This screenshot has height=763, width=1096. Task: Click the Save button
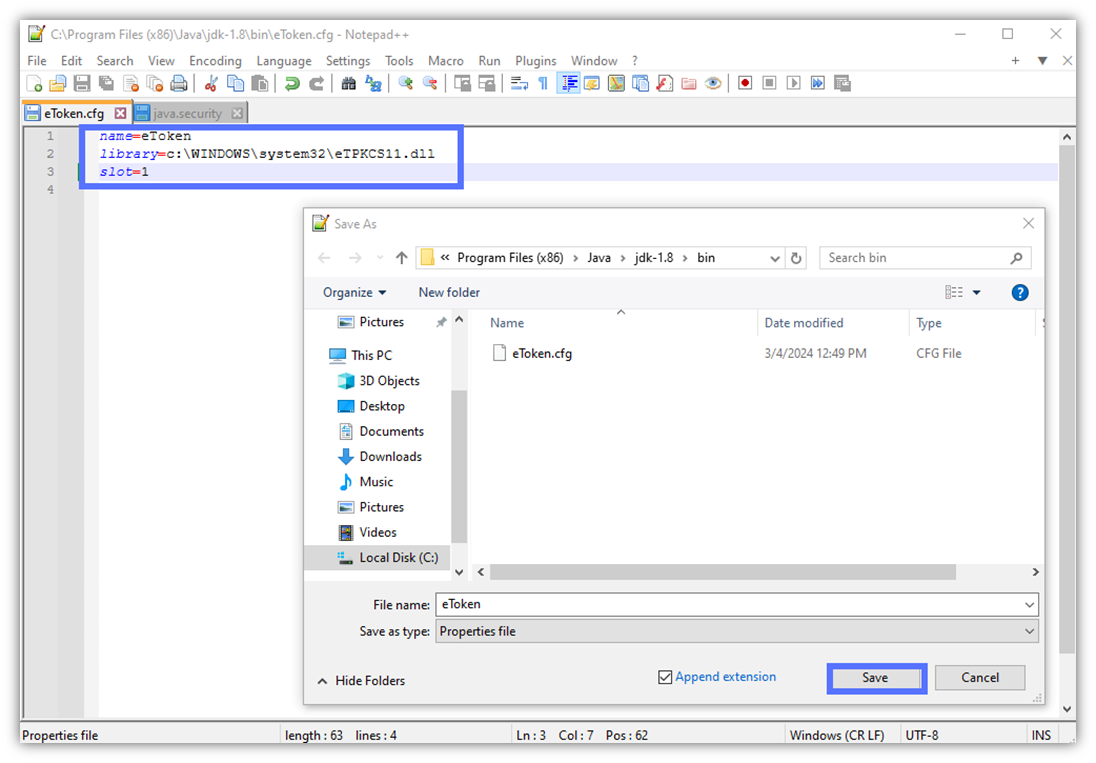point(876,678)
